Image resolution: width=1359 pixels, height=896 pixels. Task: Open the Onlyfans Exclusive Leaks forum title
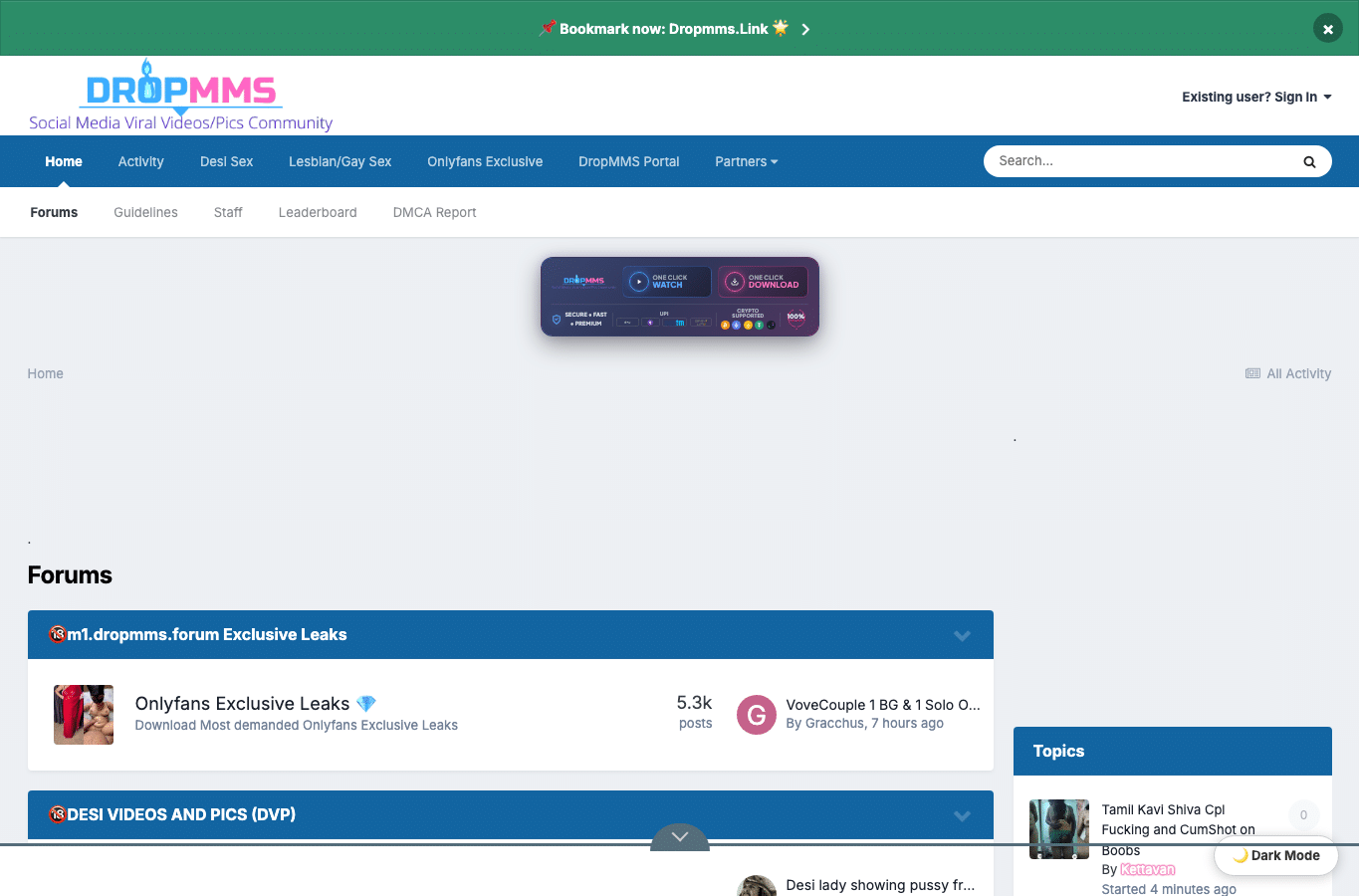coord(242,703)
